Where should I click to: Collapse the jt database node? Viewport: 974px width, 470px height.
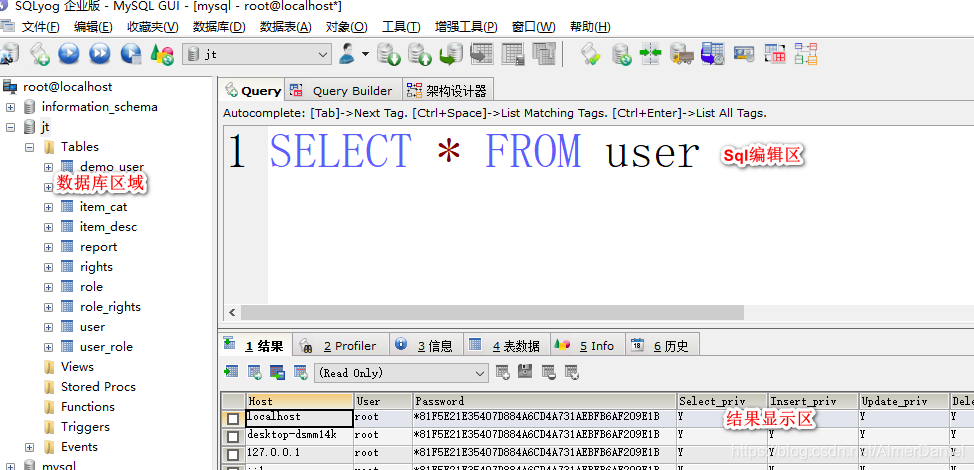pyautogui.click(x=10, y=127)
